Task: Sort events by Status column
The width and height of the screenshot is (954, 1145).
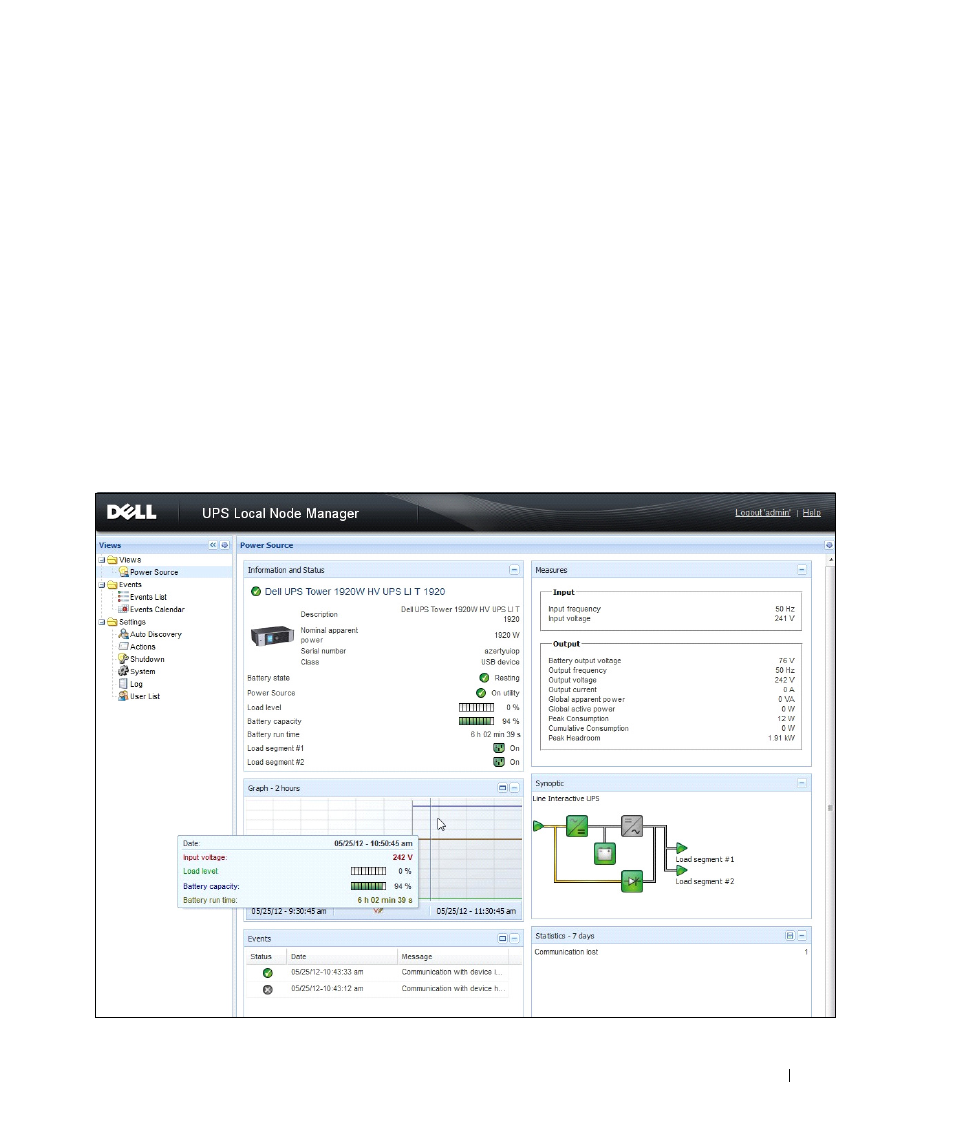Action: click(x=265, y=957)
